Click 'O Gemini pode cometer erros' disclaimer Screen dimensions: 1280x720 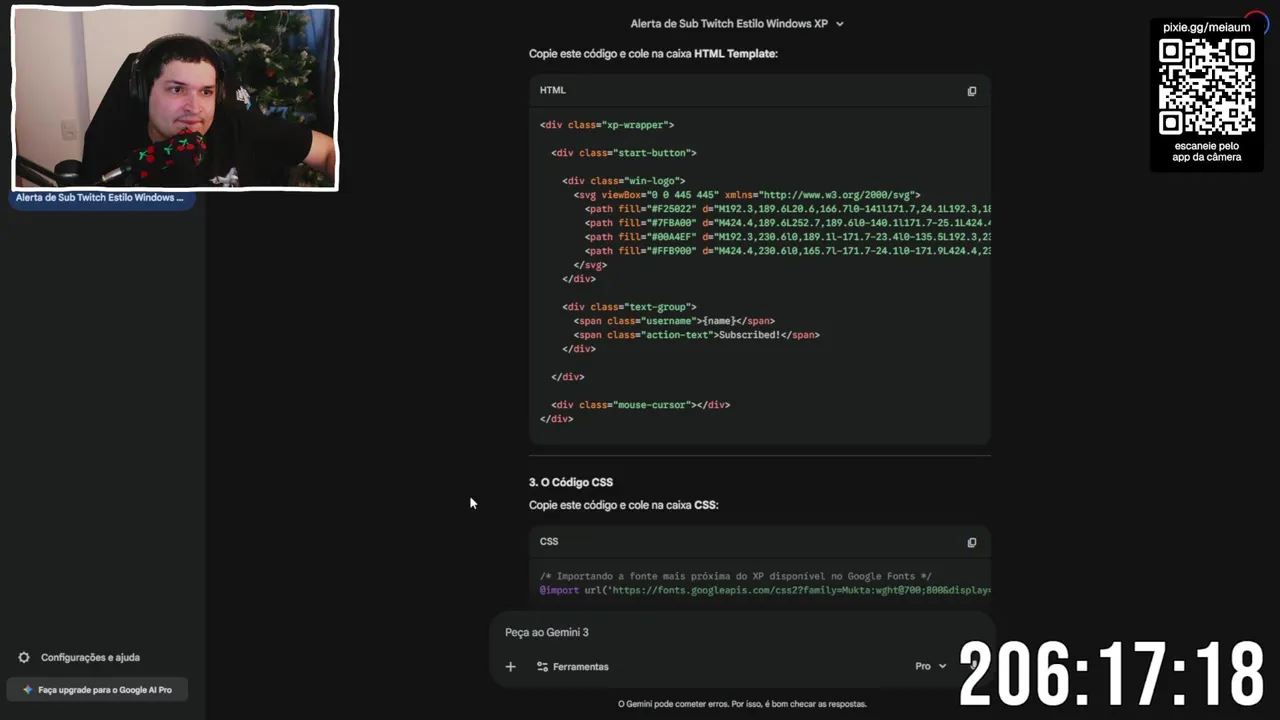(x=742, y=704)
